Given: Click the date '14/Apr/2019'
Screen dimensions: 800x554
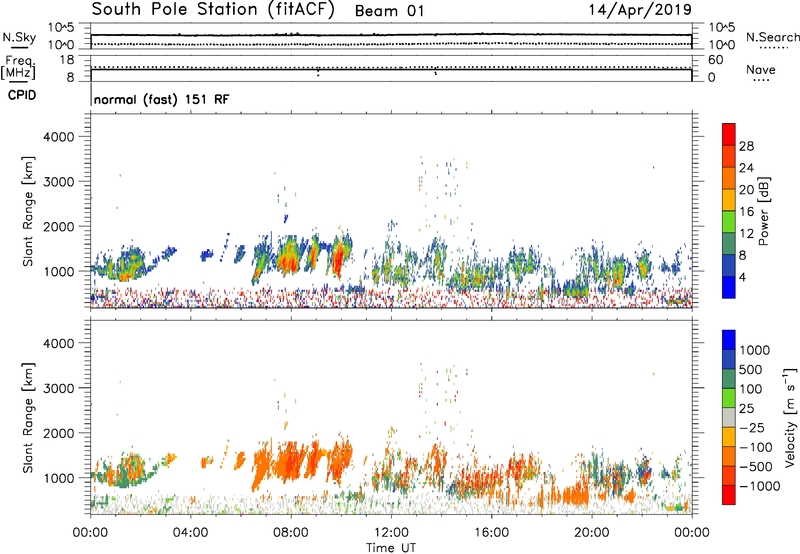Looking at the screenshot, I should click(x=640, y=10).
